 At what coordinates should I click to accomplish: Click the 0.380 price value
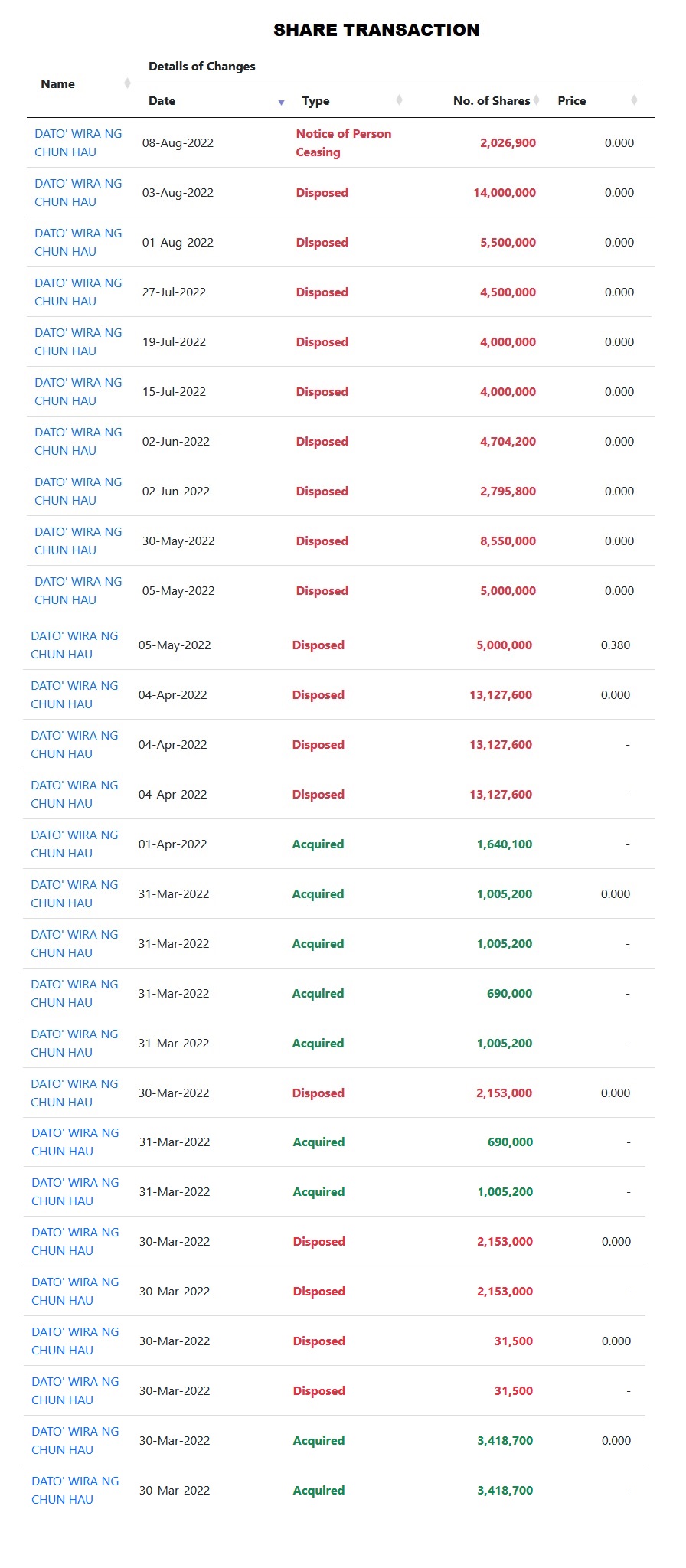[615, 645]
